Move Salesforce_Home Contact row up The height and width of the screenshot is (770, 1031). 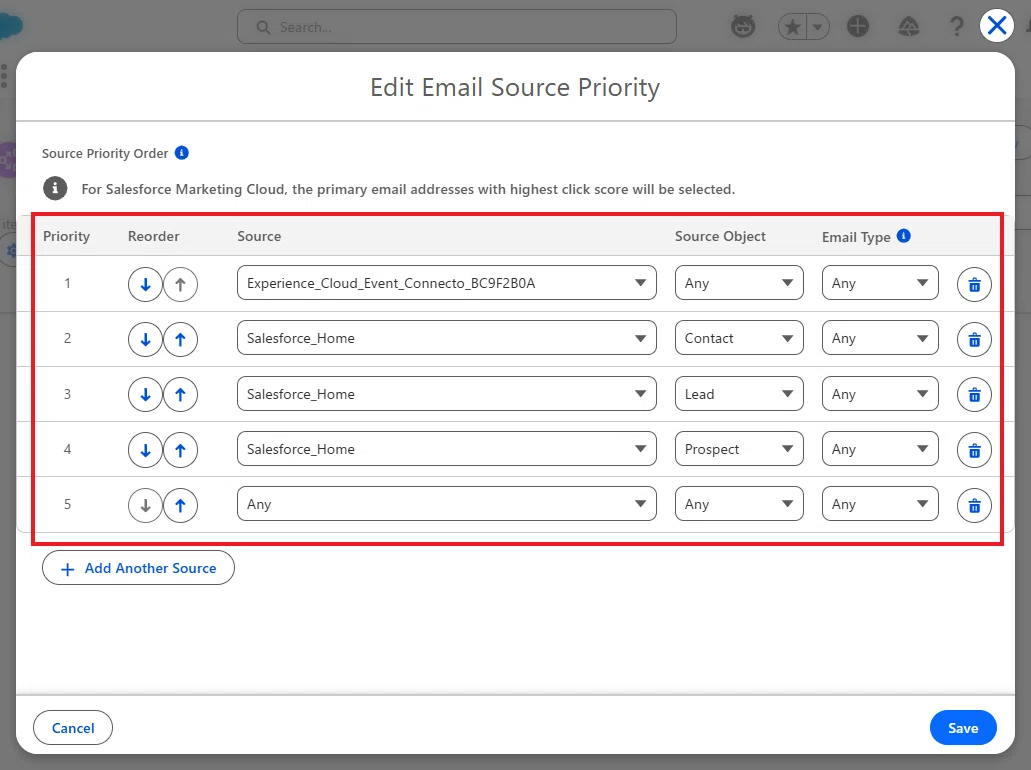pyautogui.click(x=180, y=339)
